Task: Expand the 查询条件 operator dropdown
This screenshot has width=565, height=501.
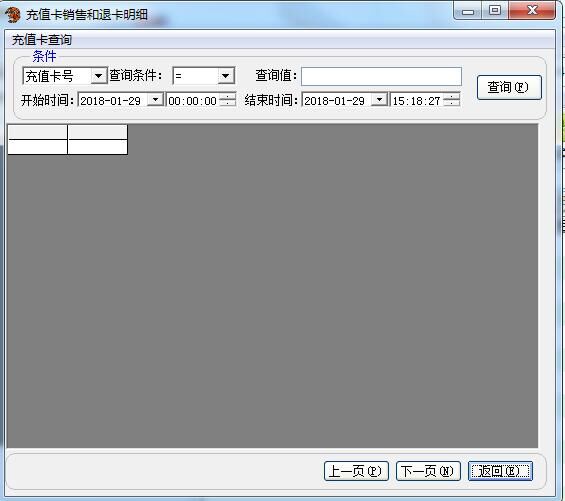Action: pos(226,76)
